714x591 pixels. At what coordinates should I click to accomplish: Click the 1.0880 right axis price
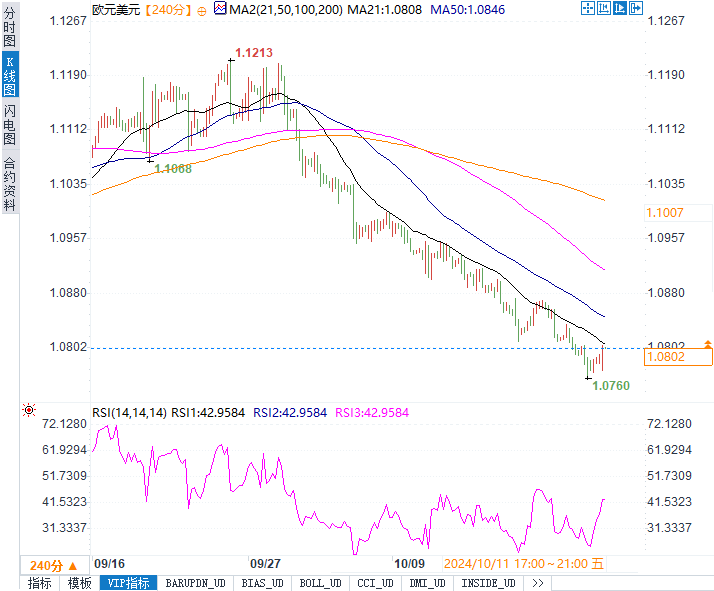coord(666,293)
